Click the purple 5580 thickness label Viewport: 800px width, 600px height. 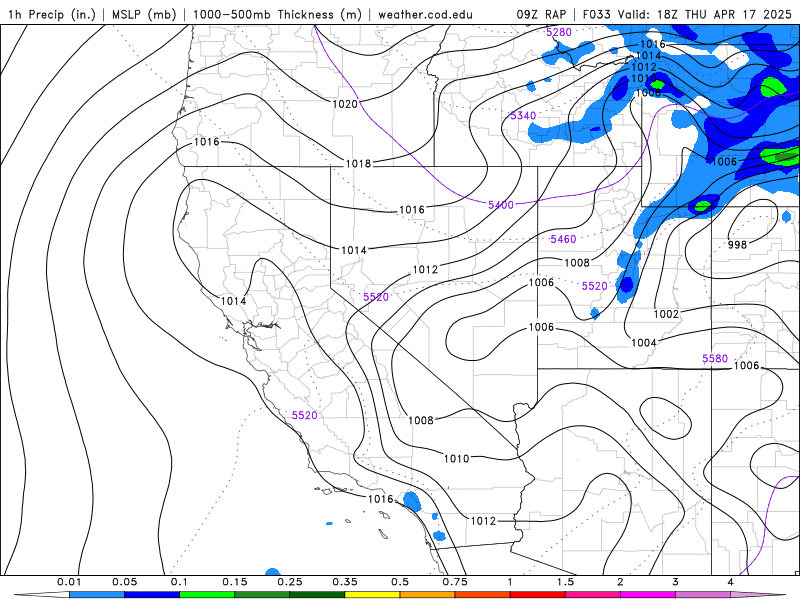tap(715, 358)
